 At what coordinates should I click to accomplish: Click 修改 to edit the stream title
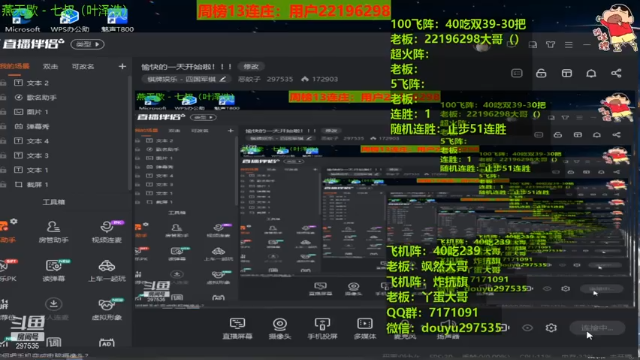point(251,67)
